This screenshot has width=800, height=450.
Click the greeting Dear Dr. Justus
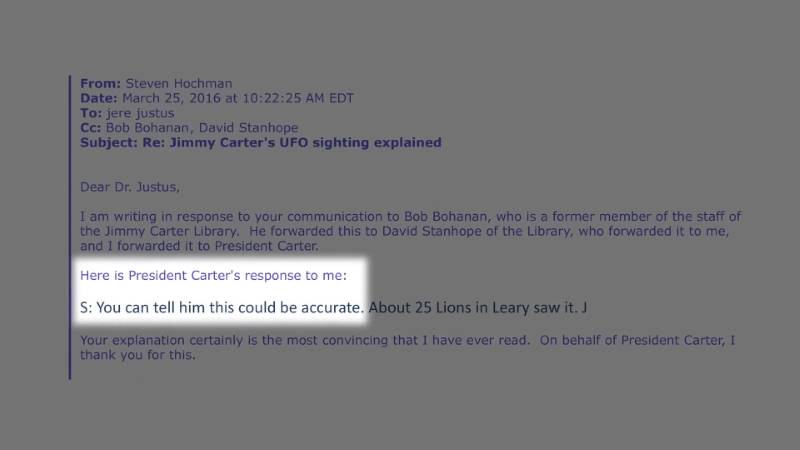click(130, 187)
